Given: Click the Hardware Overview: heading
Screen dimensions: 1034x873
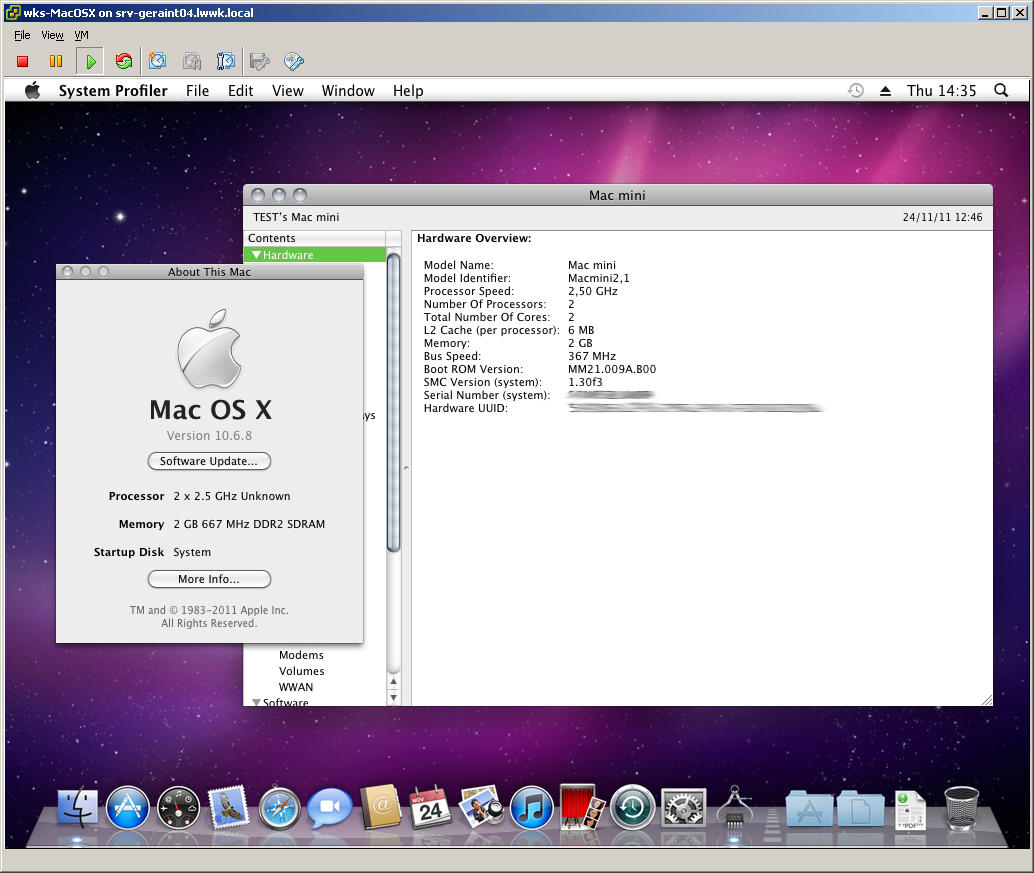Looking at the screenshot, I should [474, 238].
